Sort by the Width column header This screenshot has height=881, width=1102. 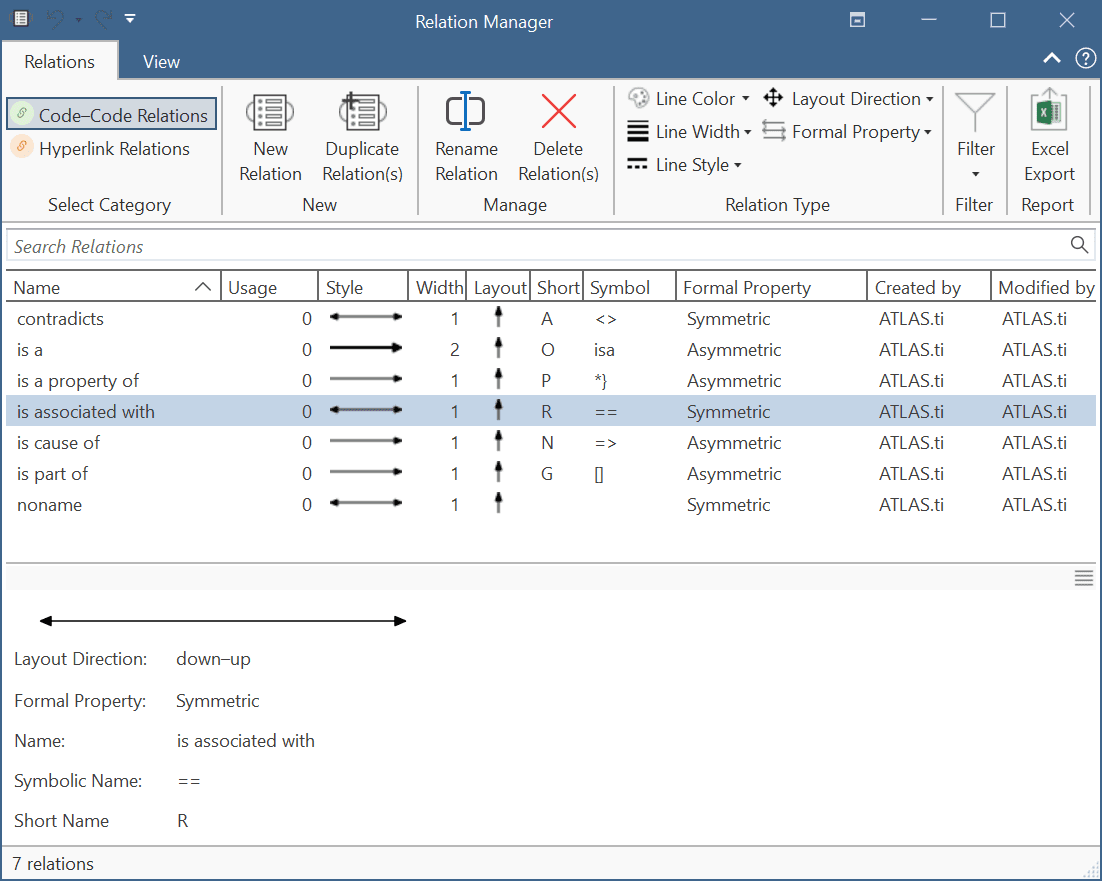click(x=437, y=287)
